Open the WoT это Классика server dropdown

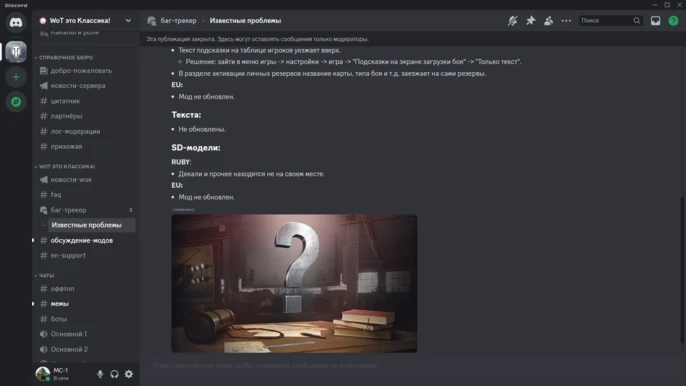click(x=86, y=21)
